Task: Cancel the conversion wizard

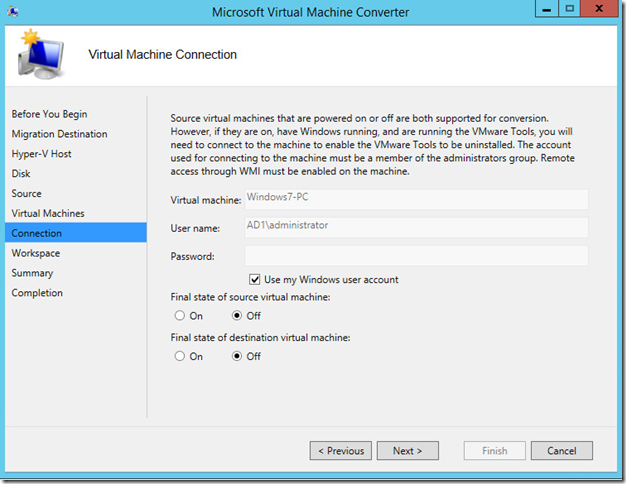Action: point(562,450)
